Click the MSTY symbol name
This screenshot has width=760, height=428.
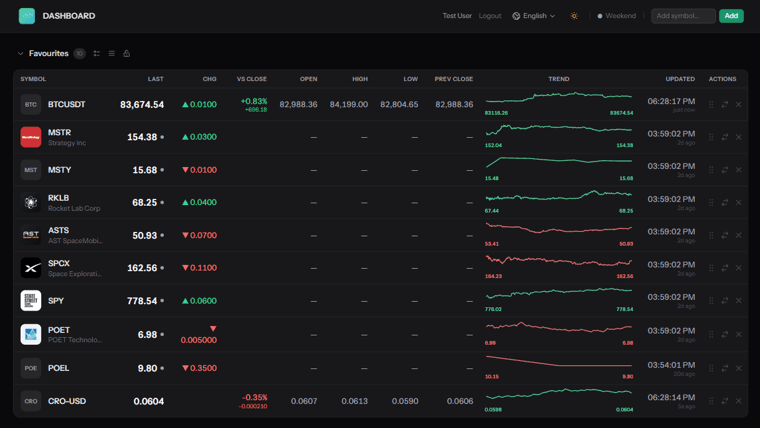pos(60,170)
